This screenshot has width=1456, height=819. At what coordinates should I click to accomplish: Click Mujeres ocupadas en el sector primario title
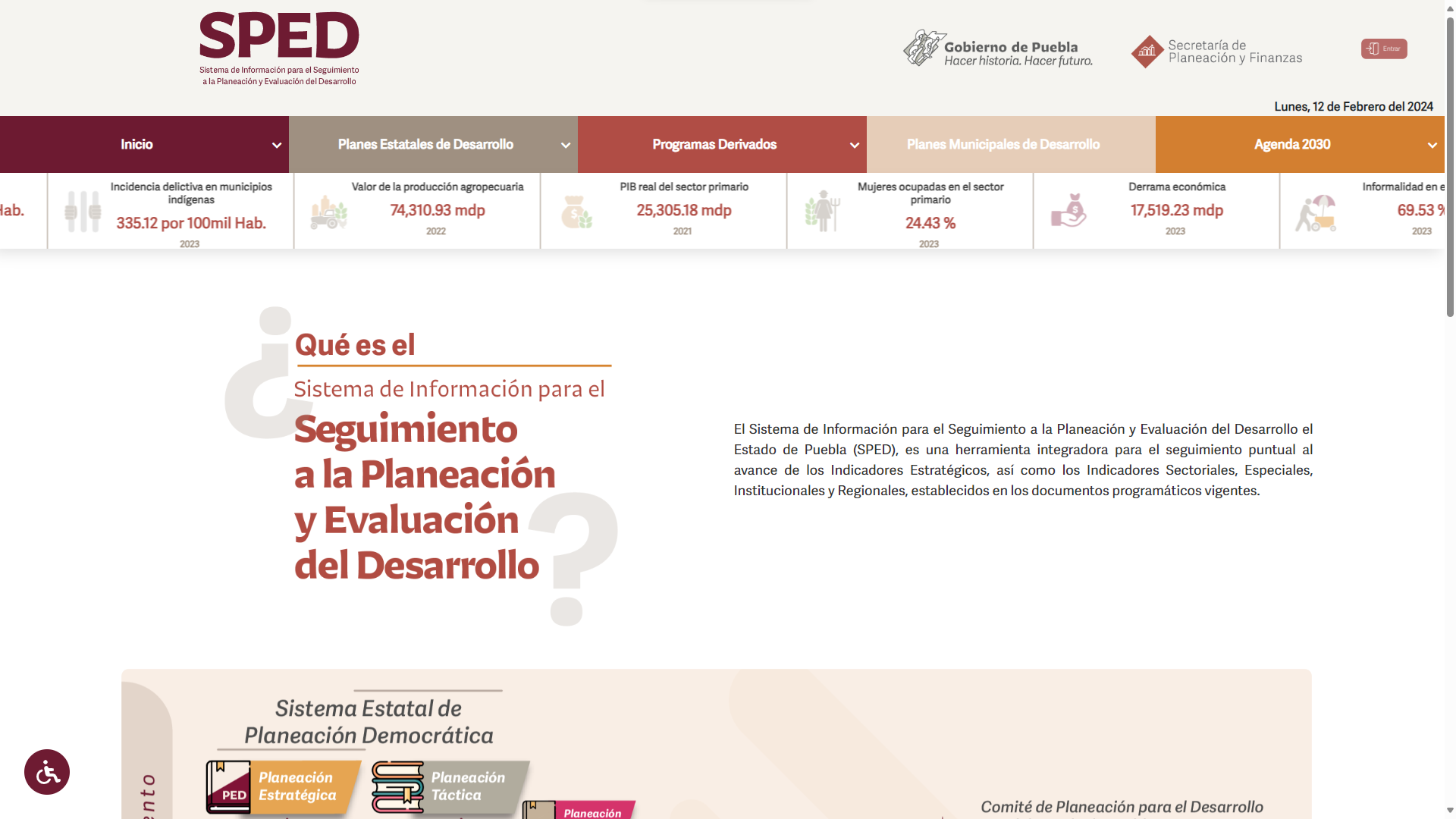pyautogui.click(x=930, y=193)
